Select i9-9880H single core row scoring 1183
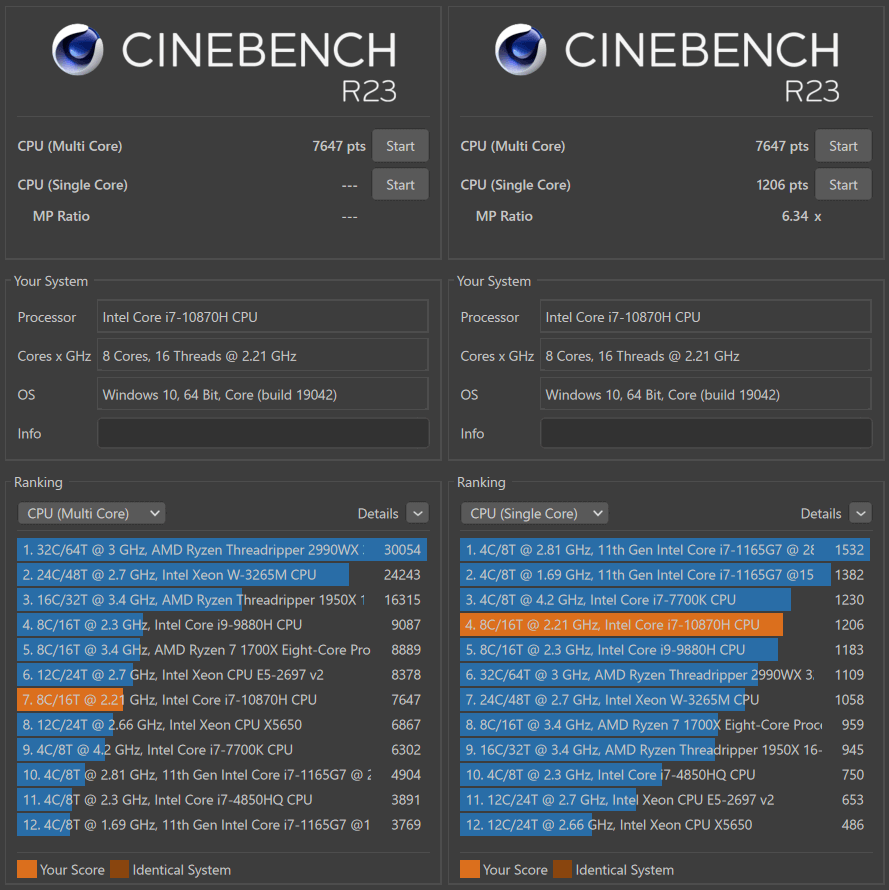The height and width of the screenshot is (890, 889). click(x=665, y=649)
